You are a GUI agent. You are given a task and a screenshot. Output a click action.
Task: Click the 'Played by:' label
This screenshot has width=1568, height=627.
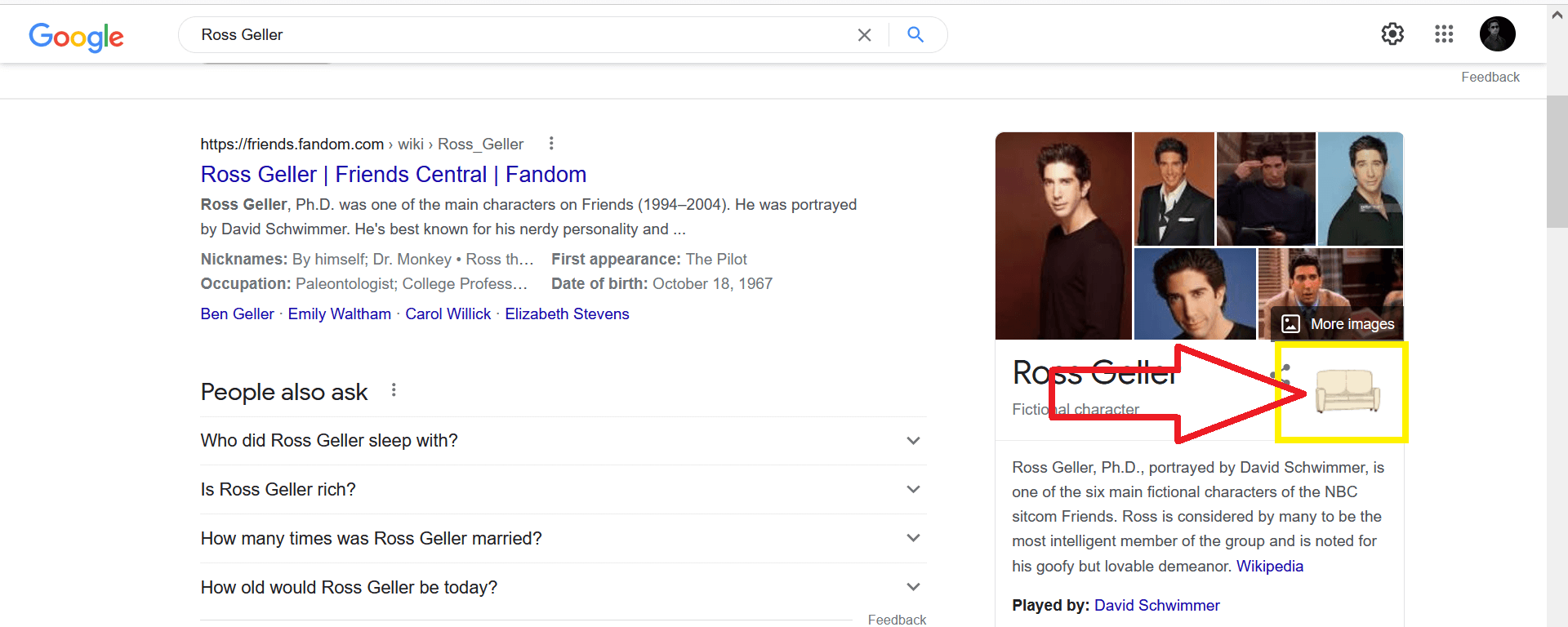point(1051,606)
